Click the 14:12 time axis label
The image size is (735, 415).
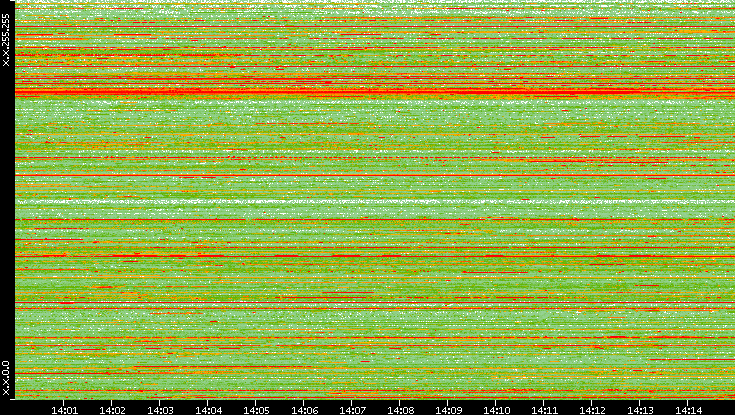(592, 410)
